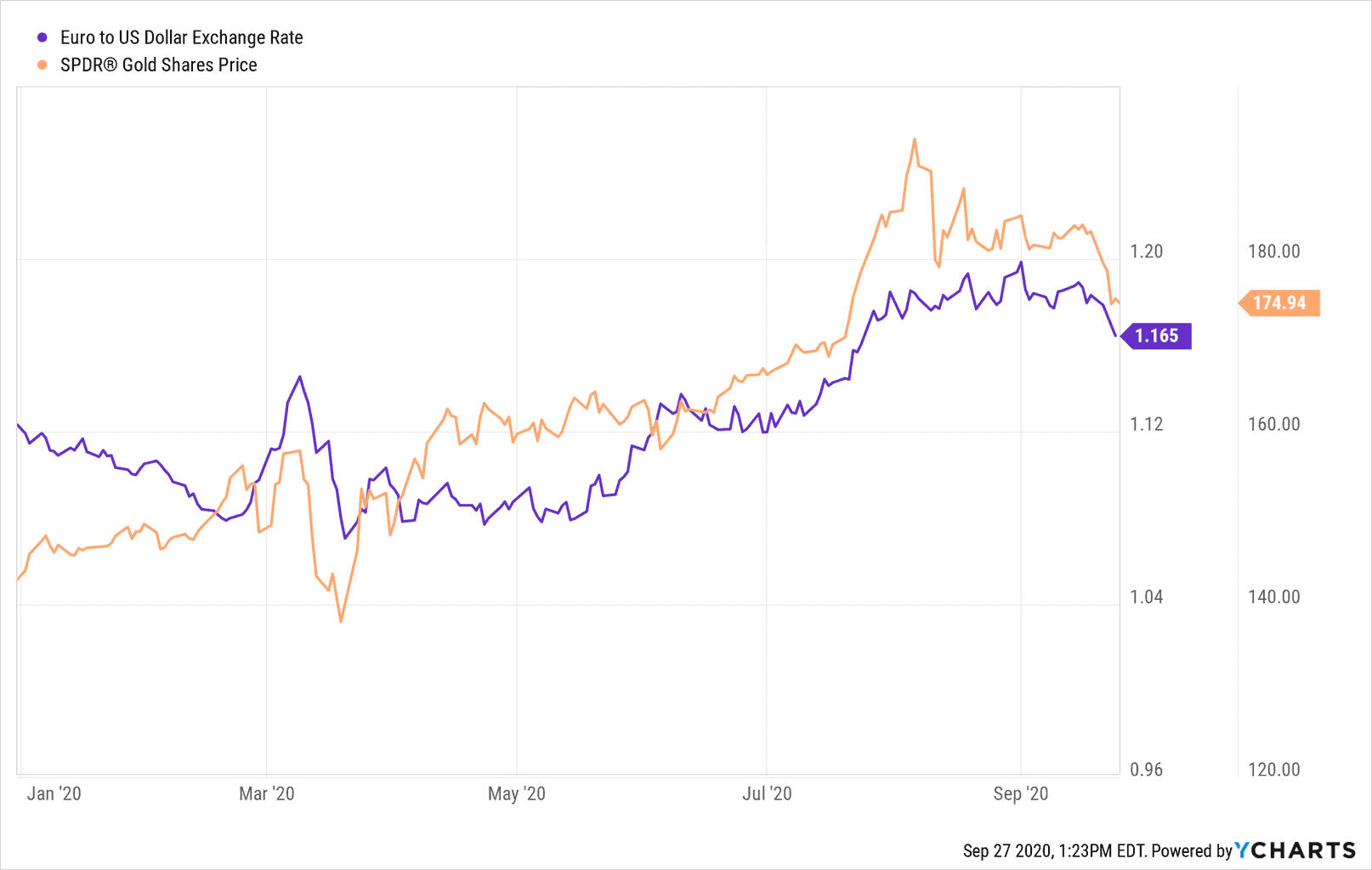Click the Sep 27 2020 timestamp text

point(1053,850)
